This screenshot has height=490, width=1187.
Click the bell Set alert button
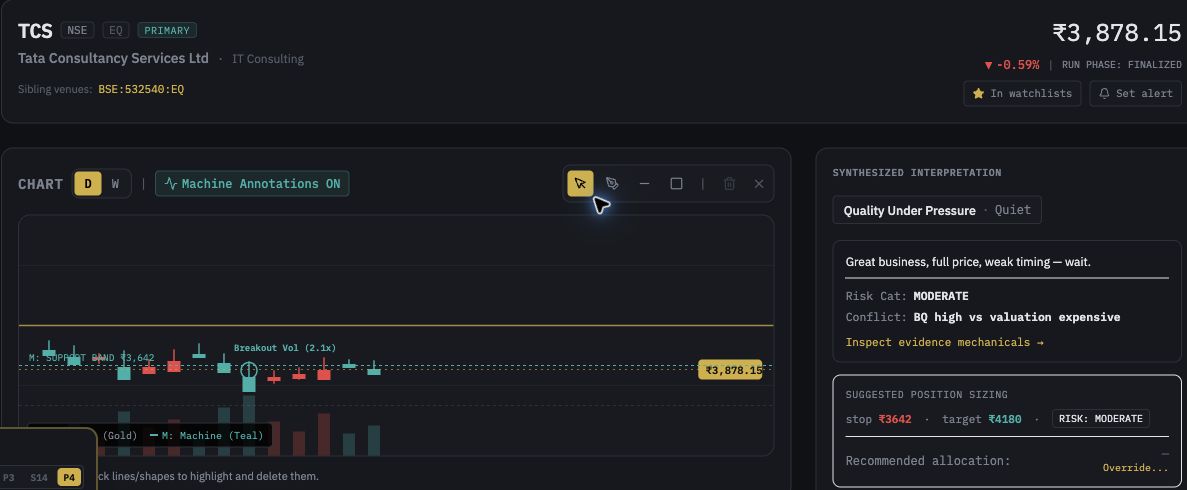point(1136,93)
